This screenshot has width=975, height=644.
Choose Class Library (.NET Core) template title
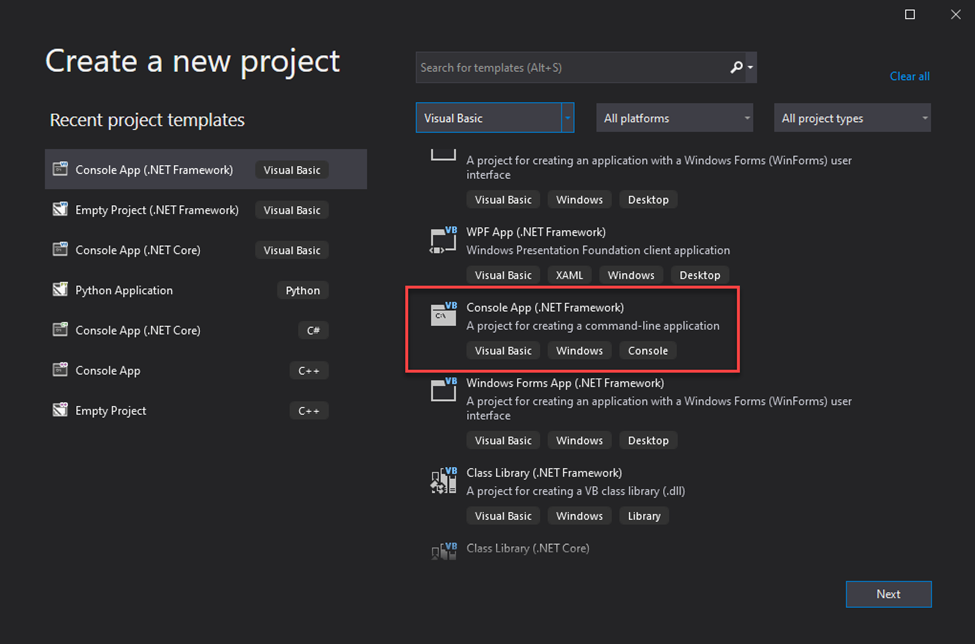[528, 548]
